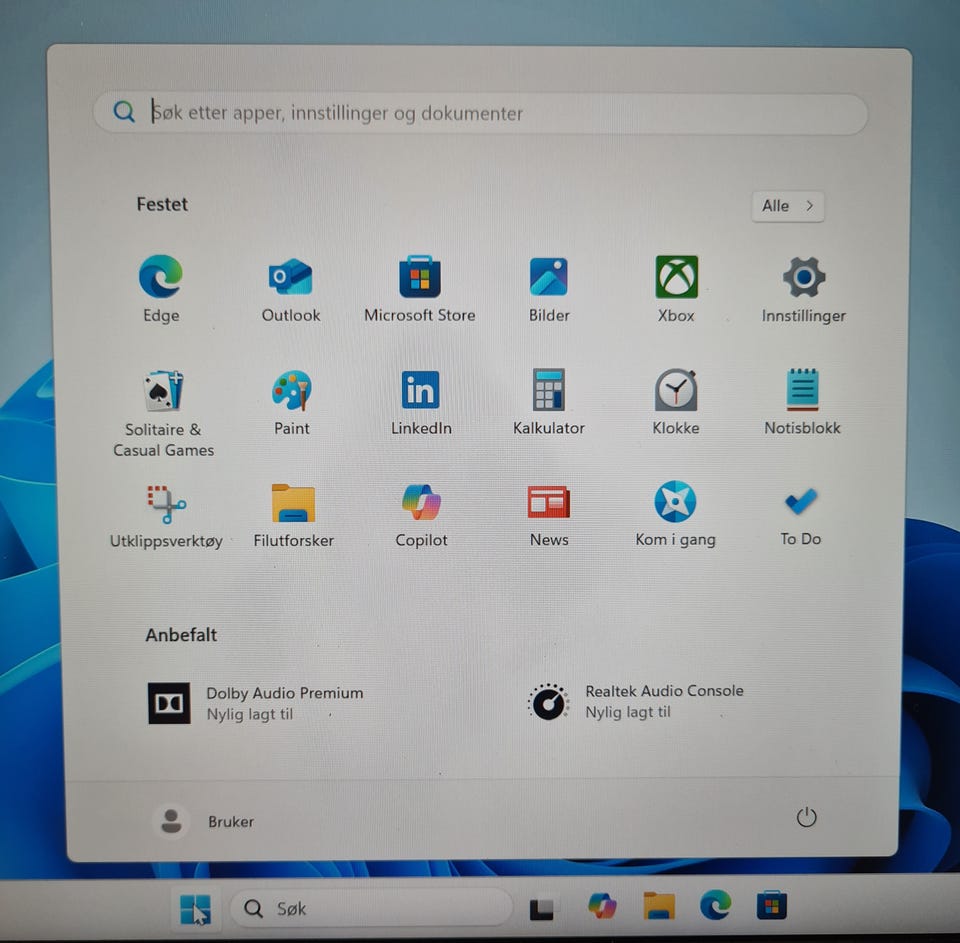Launch Notisblokk notepad
The height and width of the screenshot is (943, 960).
(x=802, y=402)
